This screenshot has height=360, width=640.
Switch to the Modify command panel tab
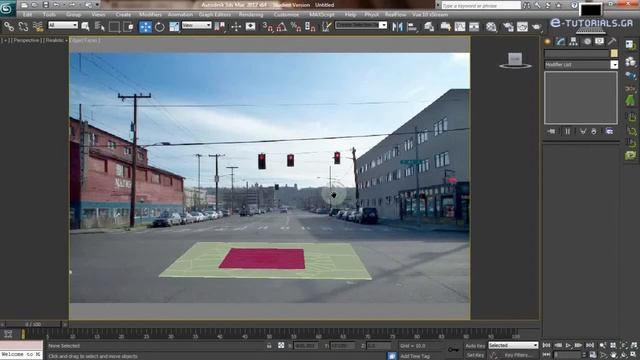(x=561, y=41)
